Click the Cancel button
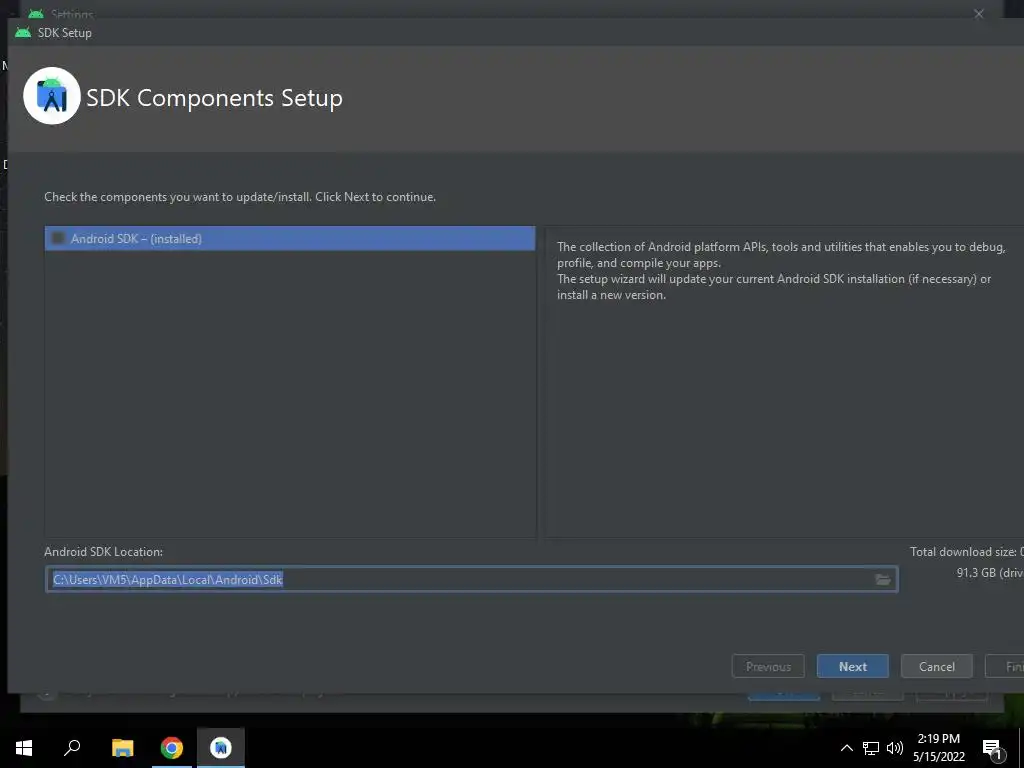 click(936, 666)
